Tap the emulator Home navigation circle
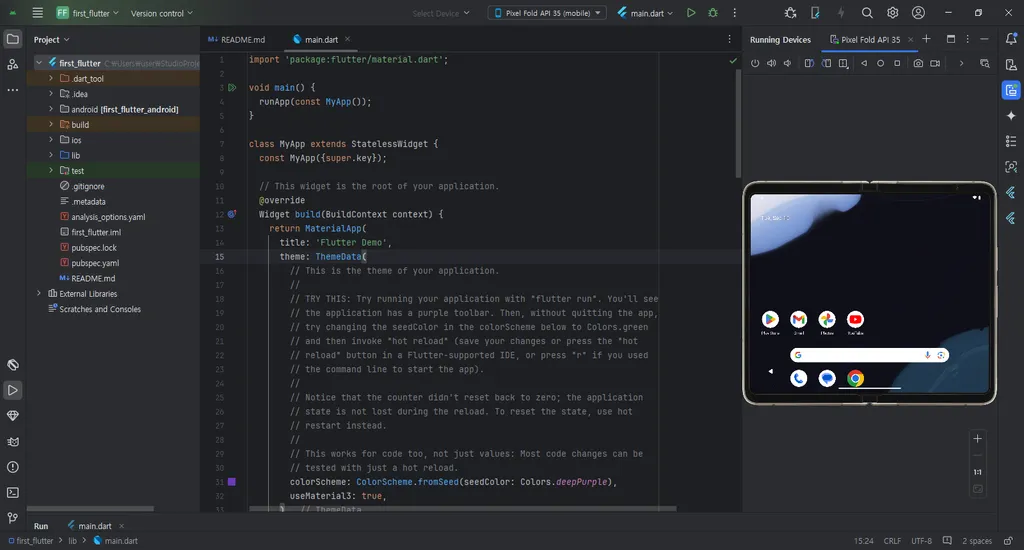 pyautogui.click(x=880, y=63)
